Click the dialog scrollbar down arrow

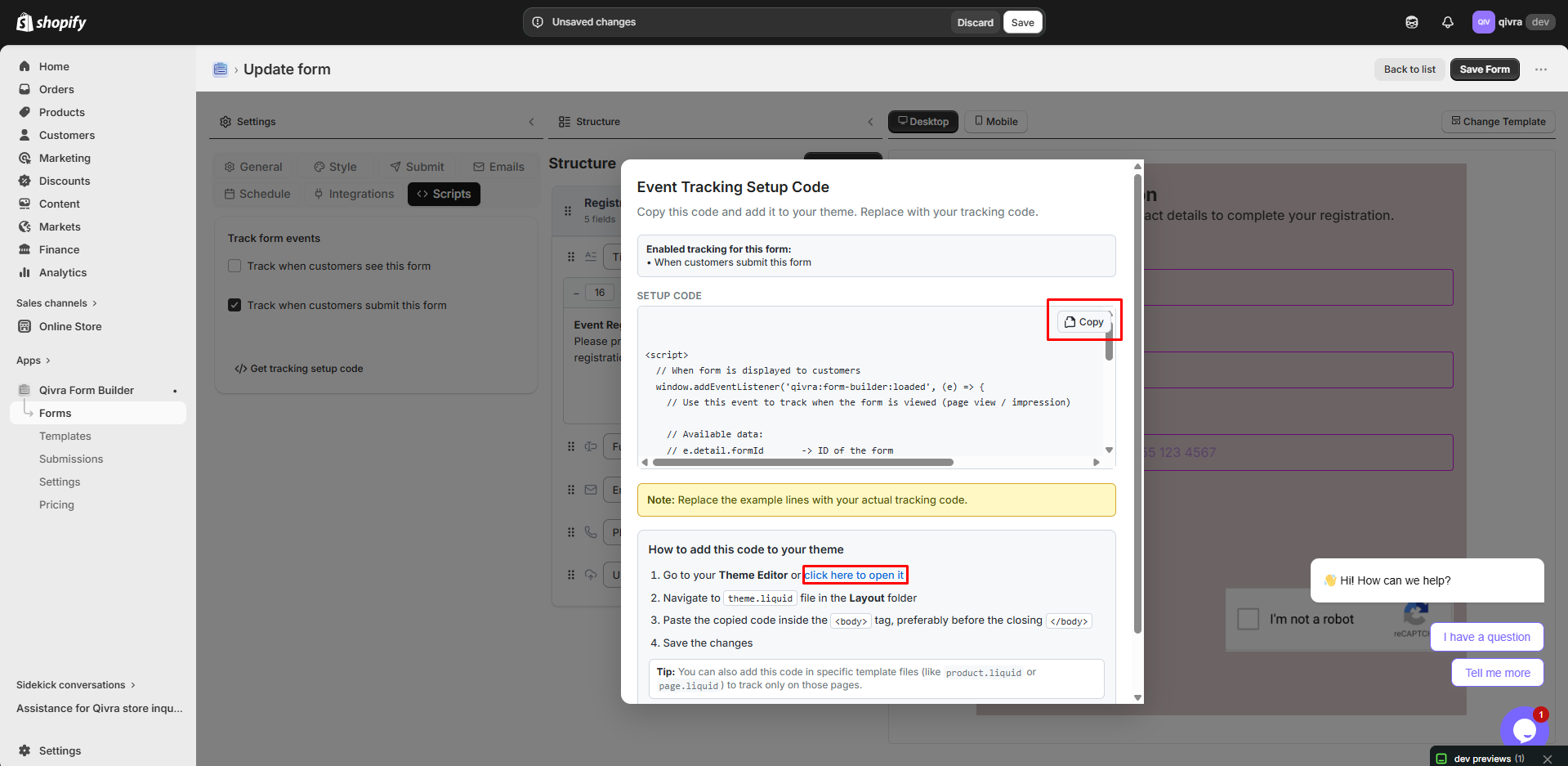point(1137,697)
